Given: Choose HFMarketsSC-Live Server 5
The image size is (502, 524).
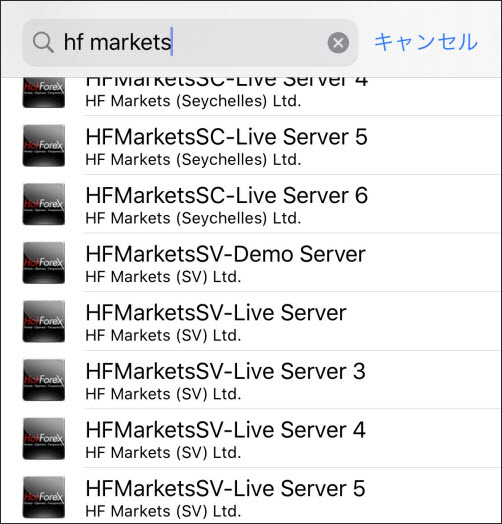Looking at the screenshot, I should tap(251, 146).
